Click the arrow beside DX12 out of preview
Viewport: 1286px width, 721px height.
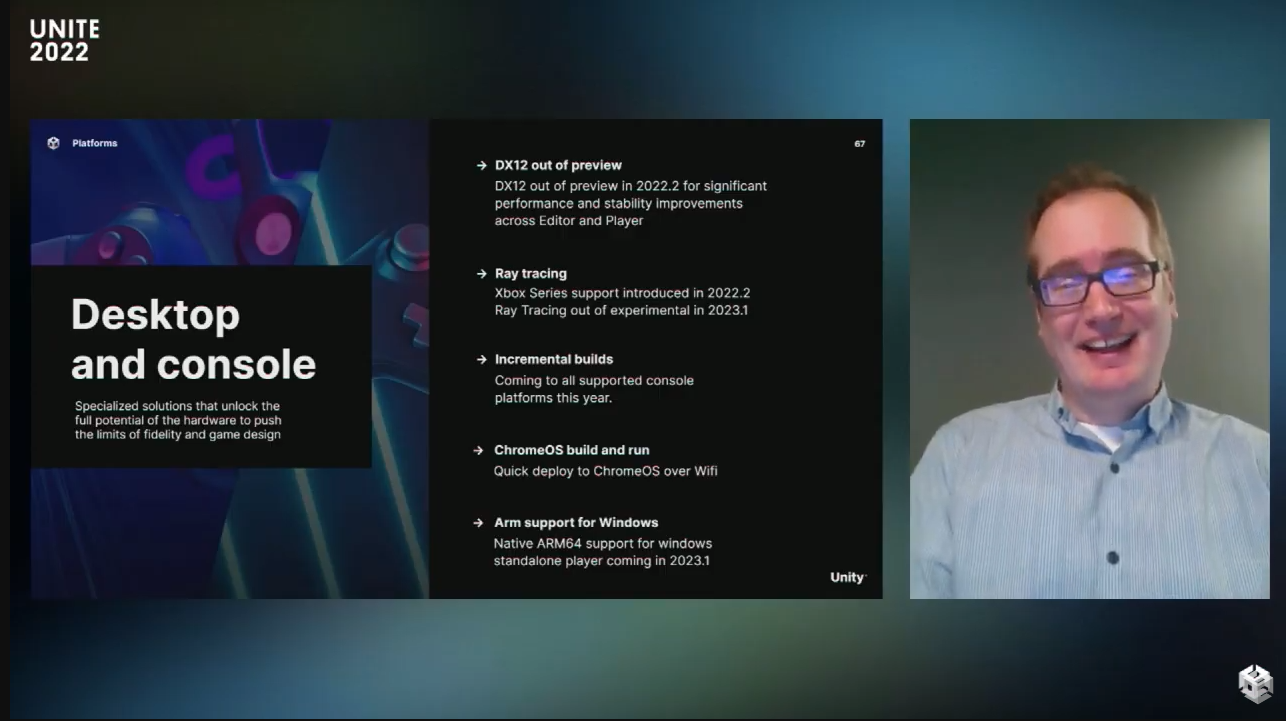(x=482, y=166)
